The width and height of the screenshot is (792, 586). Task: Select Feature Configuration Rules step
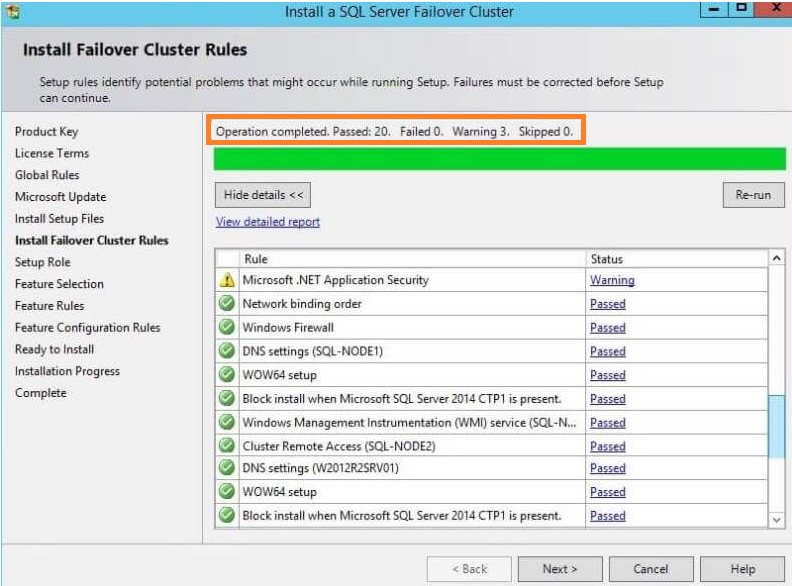(x=87, y=327)
